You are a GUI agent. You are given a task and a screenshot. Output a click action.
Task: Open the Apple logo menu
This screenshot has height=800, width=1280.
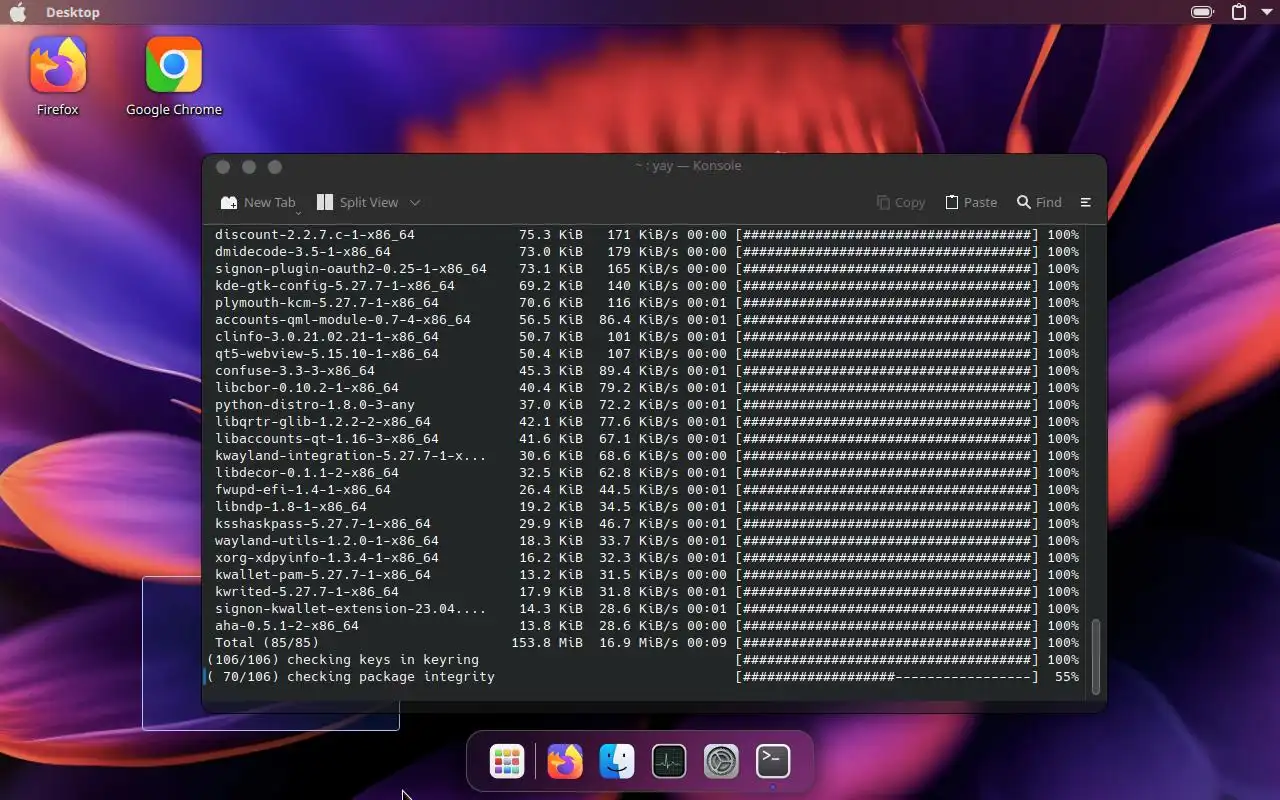click(x=18, y=12)
